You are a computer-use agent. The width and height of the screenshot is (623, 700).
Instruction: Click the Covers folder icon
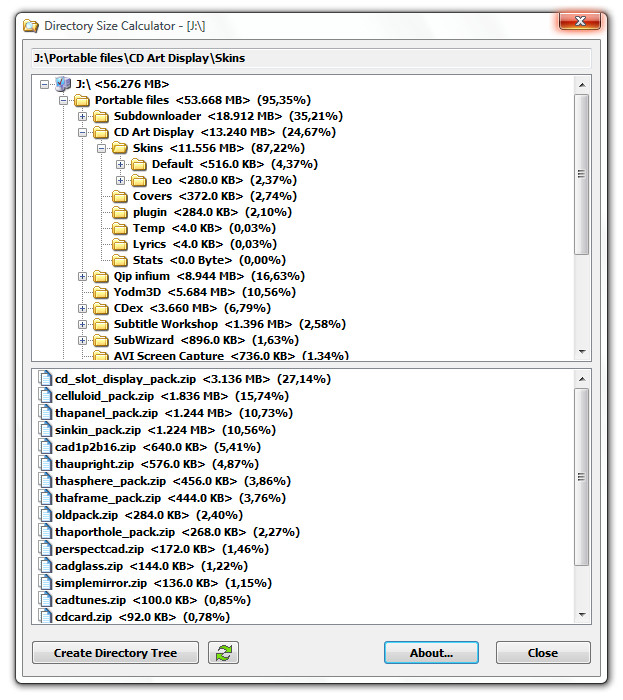(x=120, y=196)
